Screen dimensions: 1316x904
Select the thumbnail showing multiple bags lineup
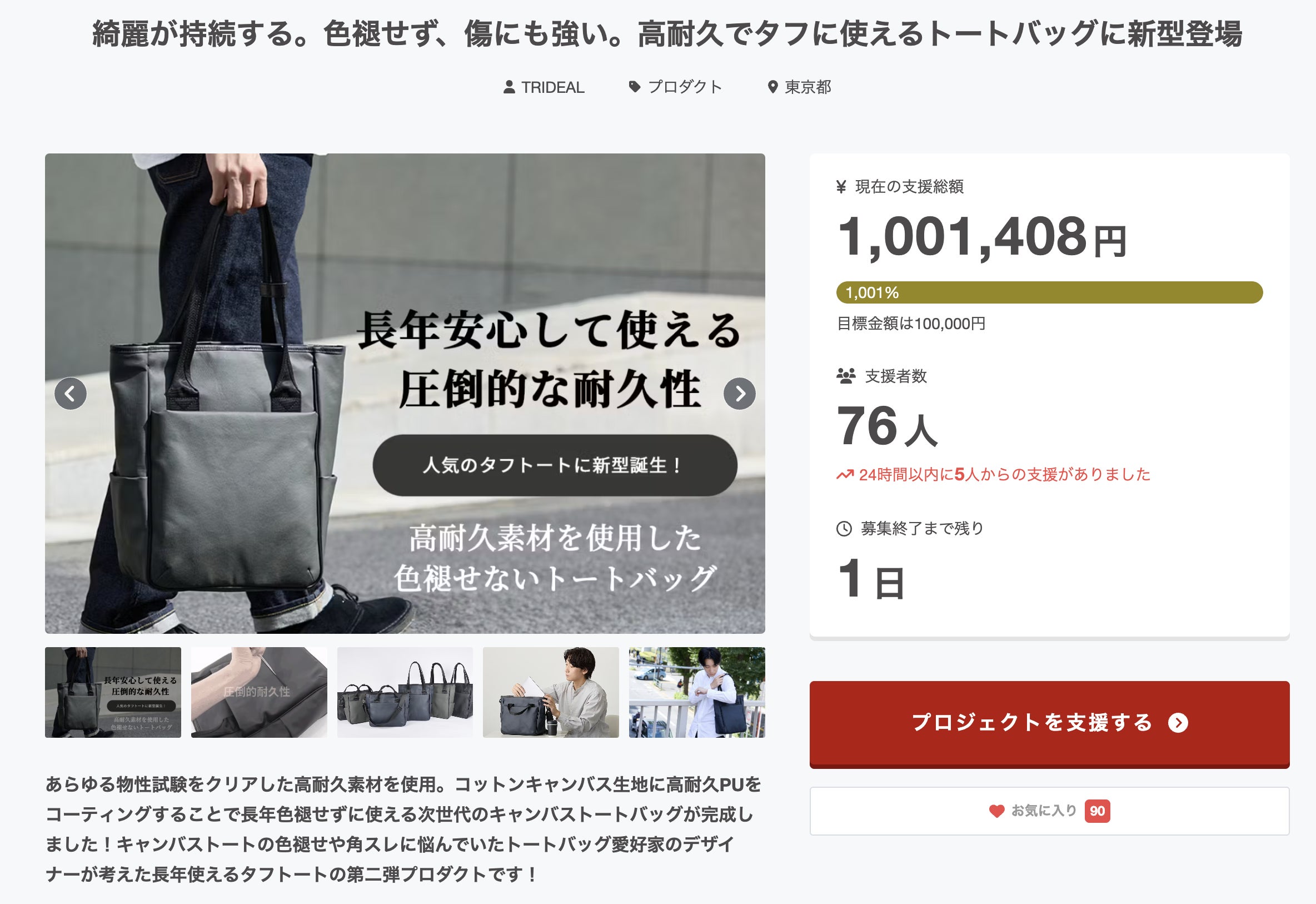[x=405, y=692]
